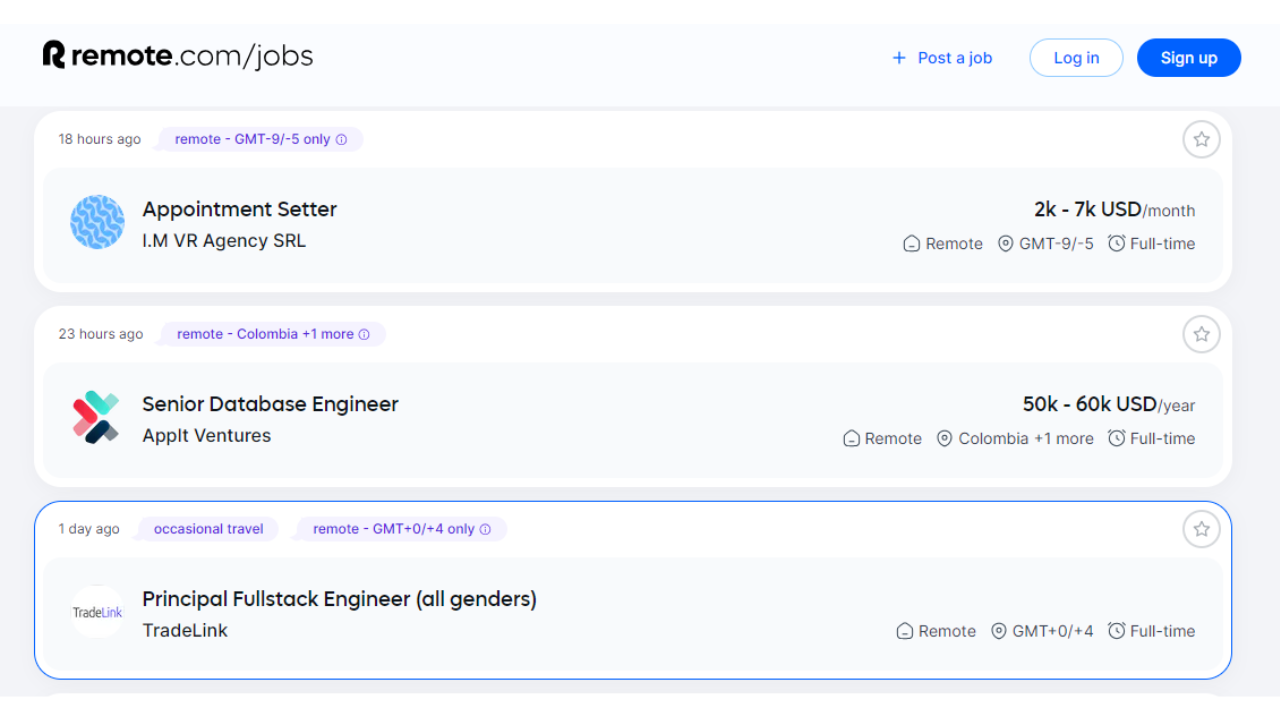Click the clock icon in the Appointment Setter row

[1116, 243]
